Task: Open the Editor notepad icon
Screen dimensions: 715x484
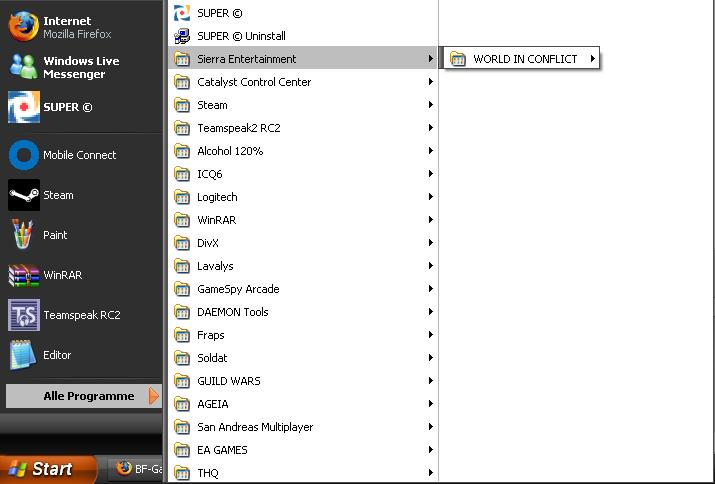Action: [23, 355]
